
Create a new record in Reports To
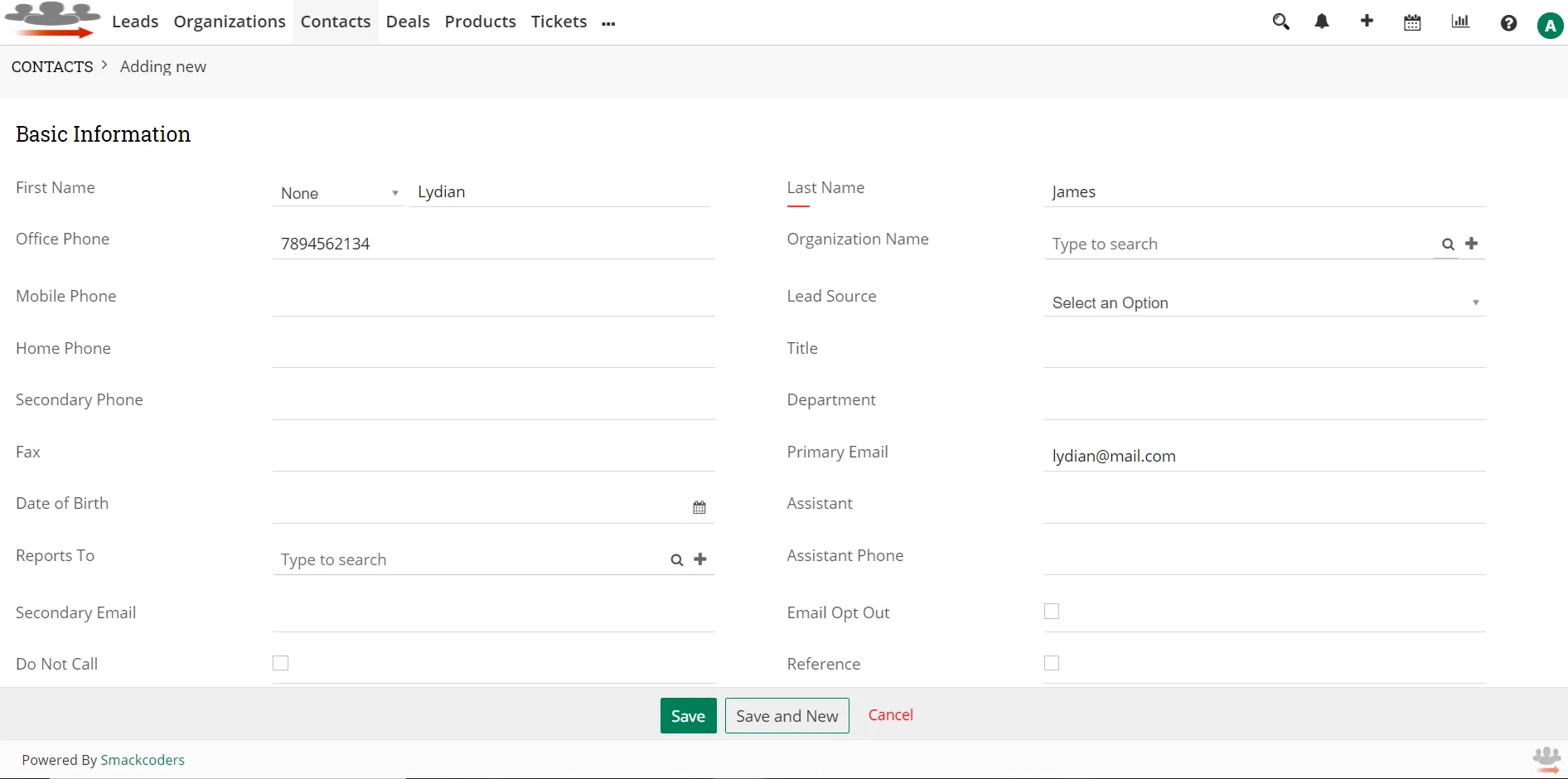point(700,559)
